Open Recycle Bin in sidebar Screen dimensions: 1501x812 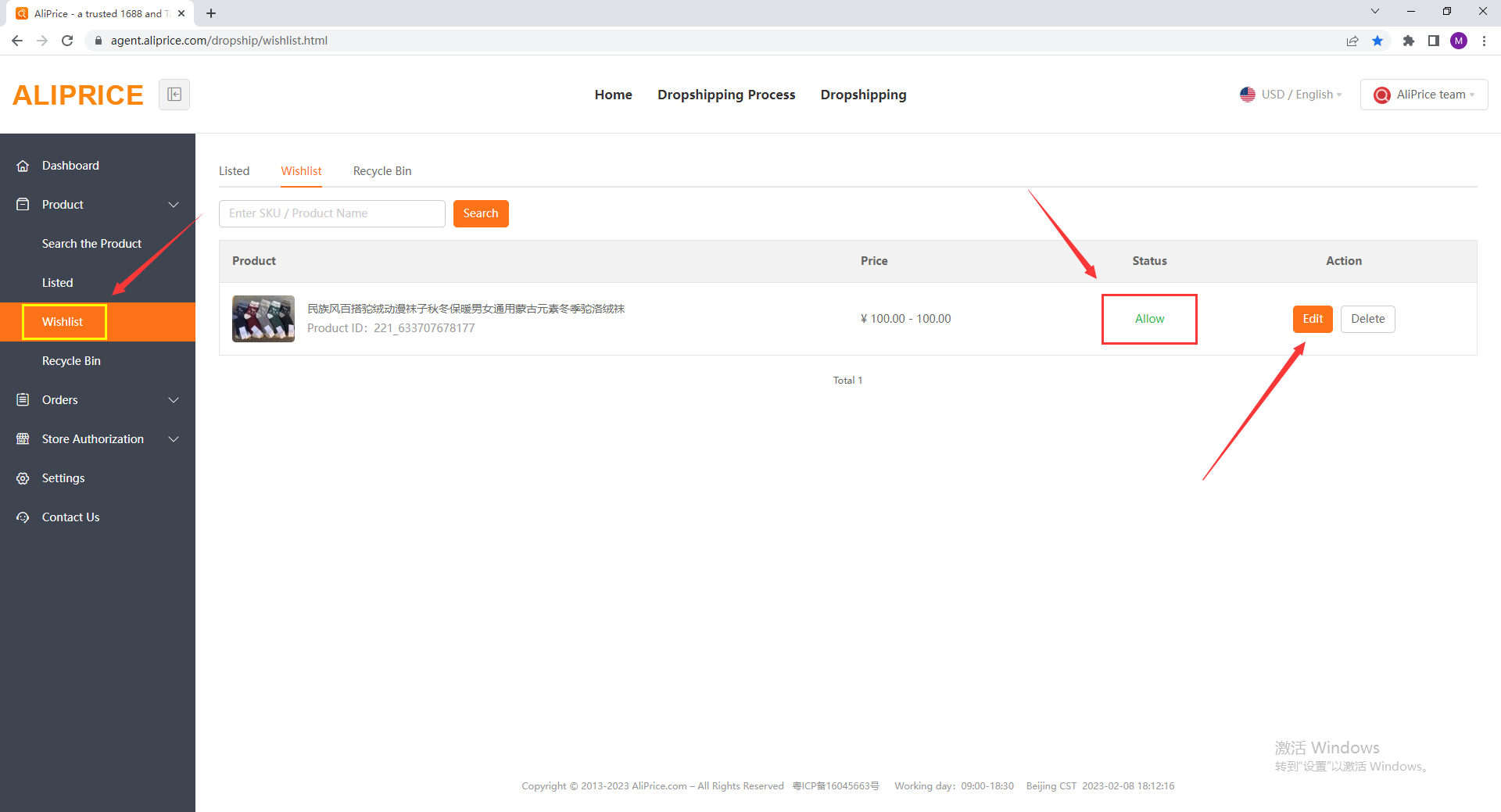[x=71, y=361]
